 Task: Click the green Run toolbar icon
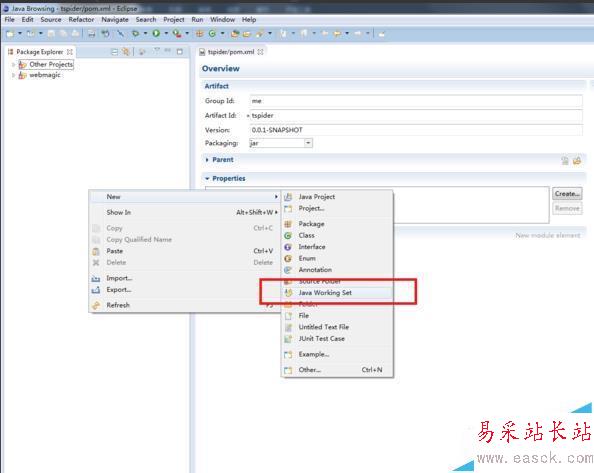pos(156,34)
